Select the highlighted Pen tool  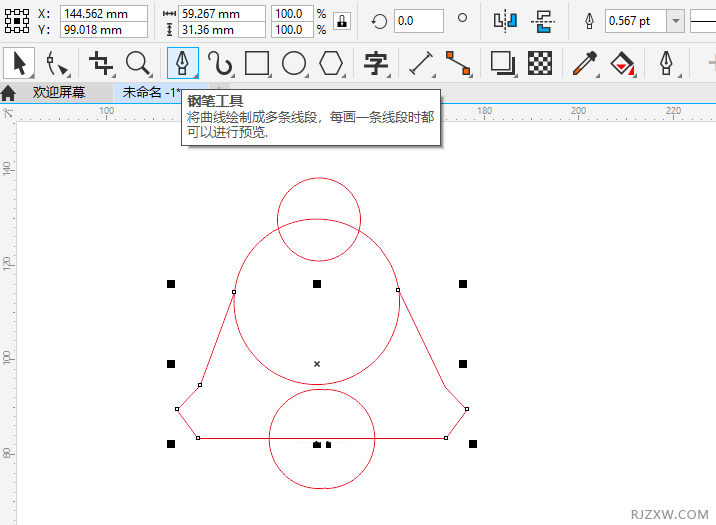point(182,63)
